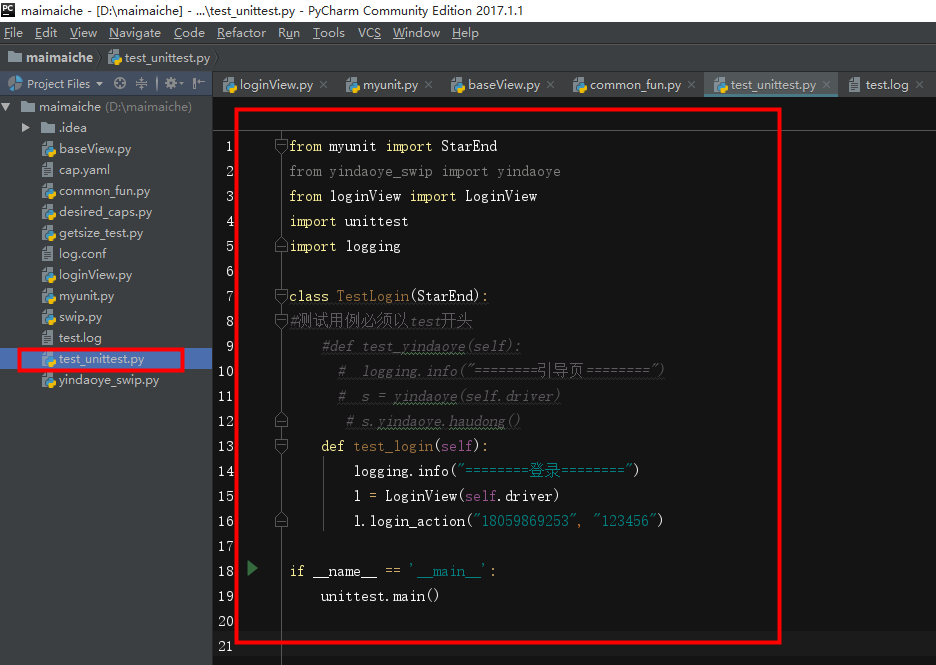Select cap.yaml in project tree

click(x=84, y=170)
